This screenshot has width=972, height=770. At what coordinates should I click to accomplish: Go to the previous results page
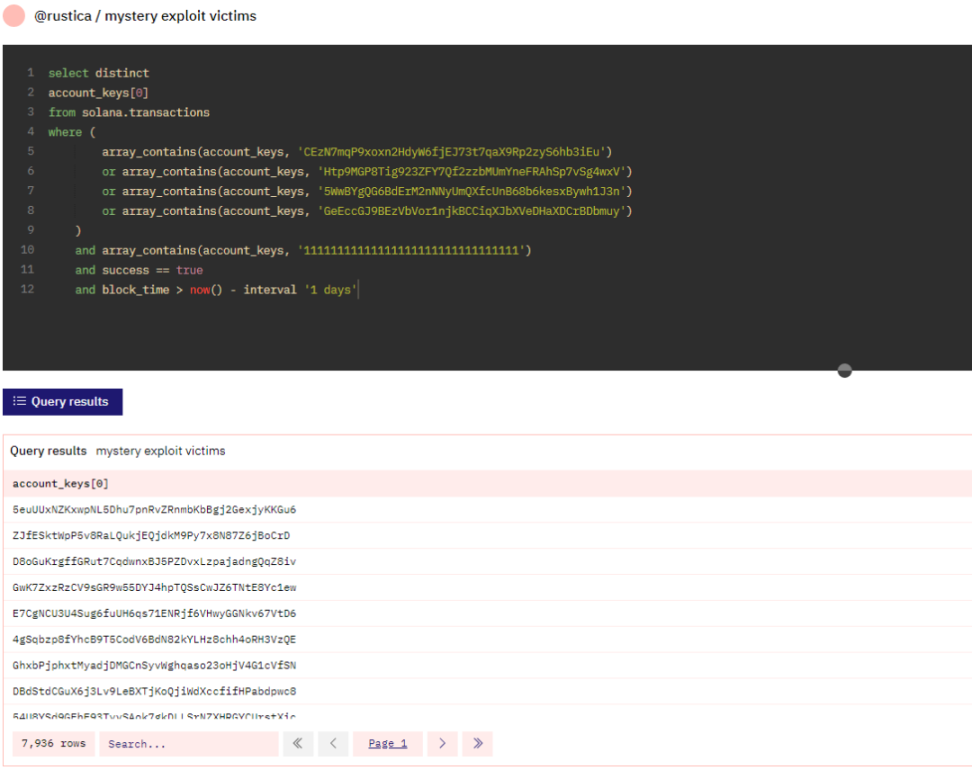tap(333, 744)
